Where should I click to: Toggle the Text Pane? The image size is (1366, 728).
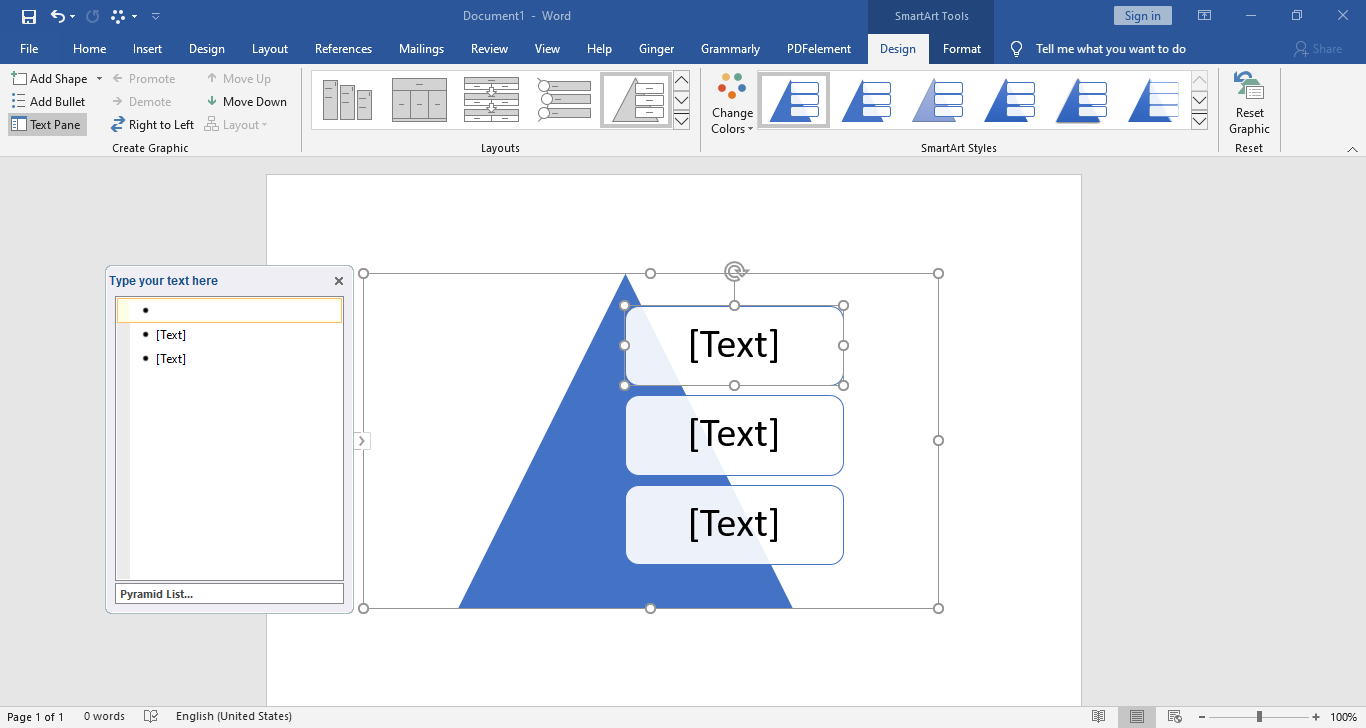[46, 124]
